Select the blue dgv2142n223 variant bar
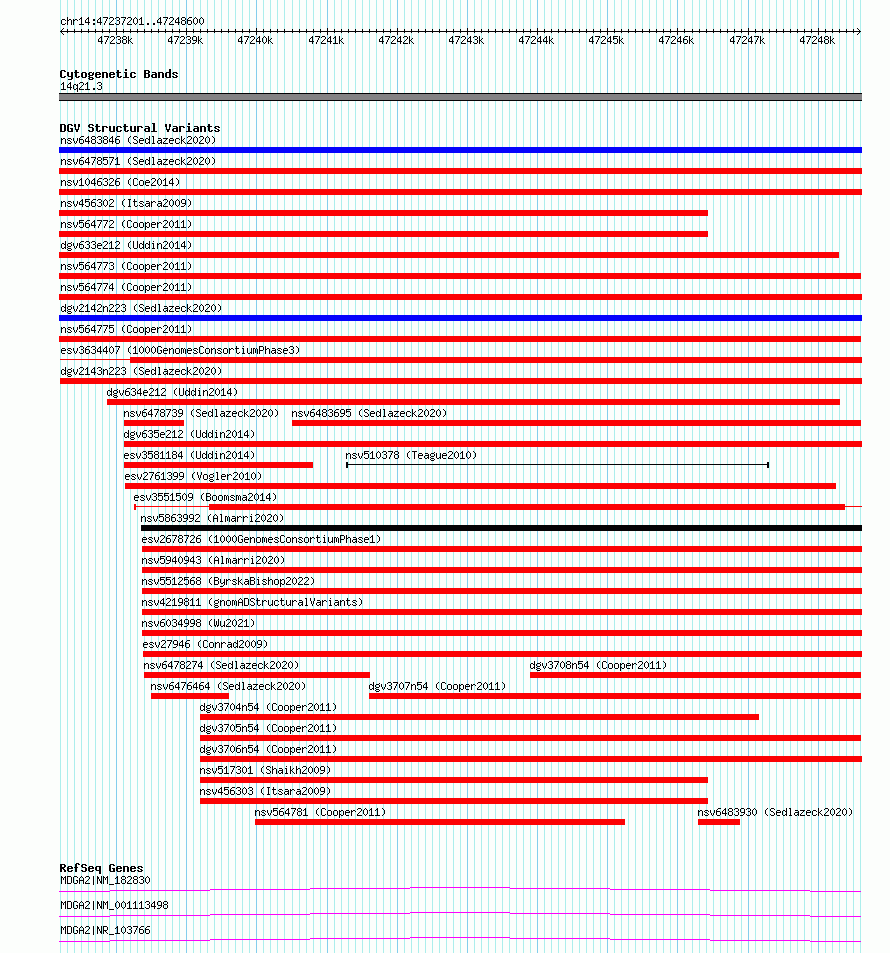The image size is (890, 953). (460, 318)
